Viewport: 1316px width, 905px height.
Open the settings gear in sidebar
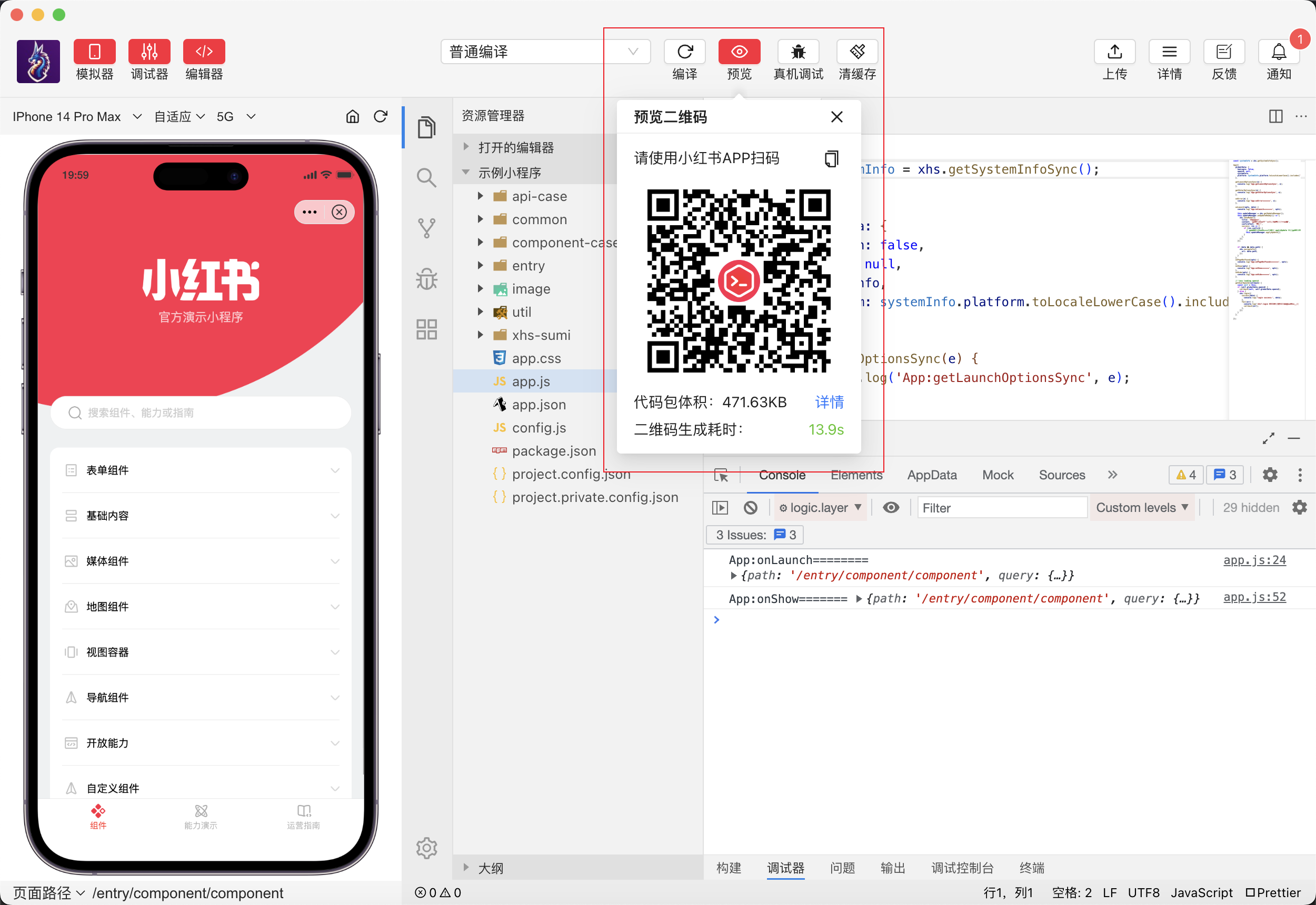click(x=426, y=848)
